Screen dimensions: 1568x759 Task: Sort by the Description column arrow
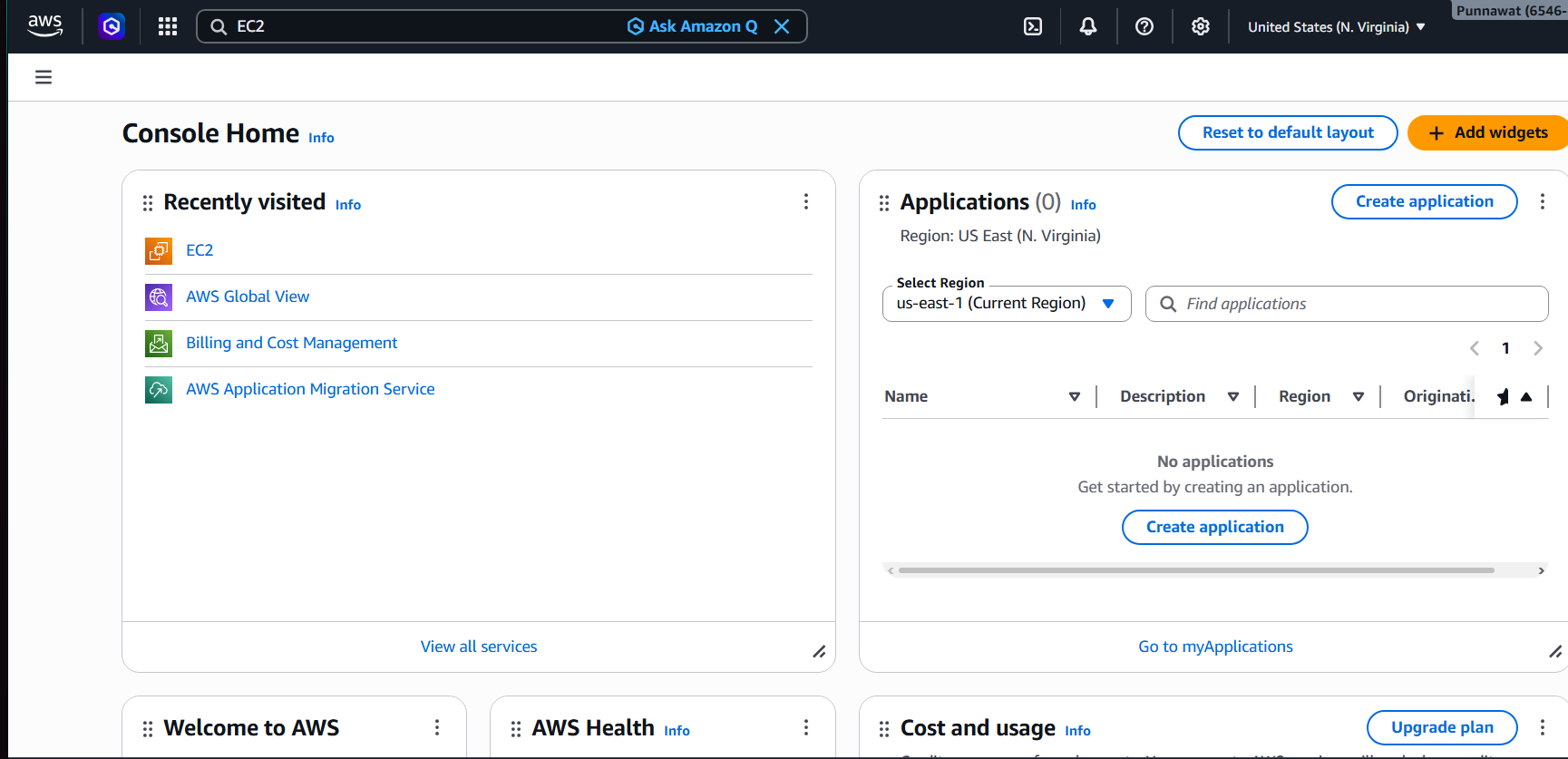1233,396
